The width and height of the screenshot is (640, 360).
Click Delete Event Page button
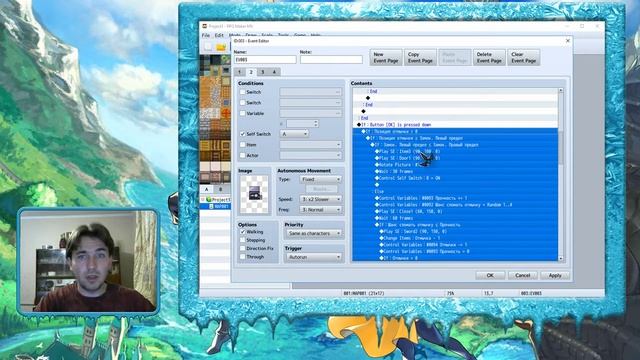click(x=489, y=58)
